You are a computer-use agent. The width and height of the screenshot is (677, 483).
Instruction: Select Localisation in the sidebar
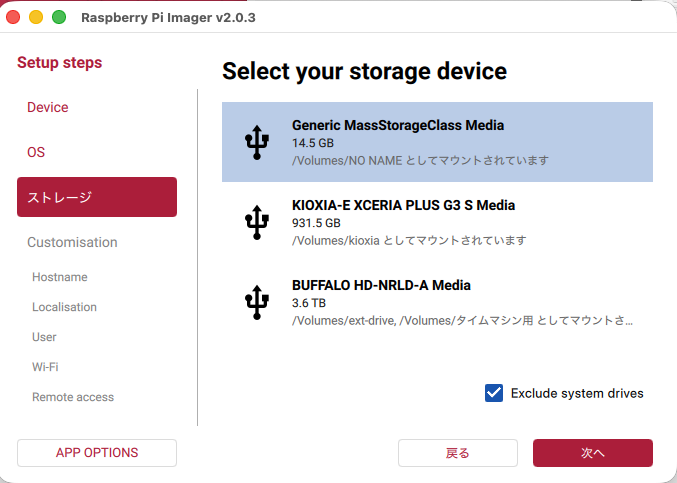coord(65,307)
